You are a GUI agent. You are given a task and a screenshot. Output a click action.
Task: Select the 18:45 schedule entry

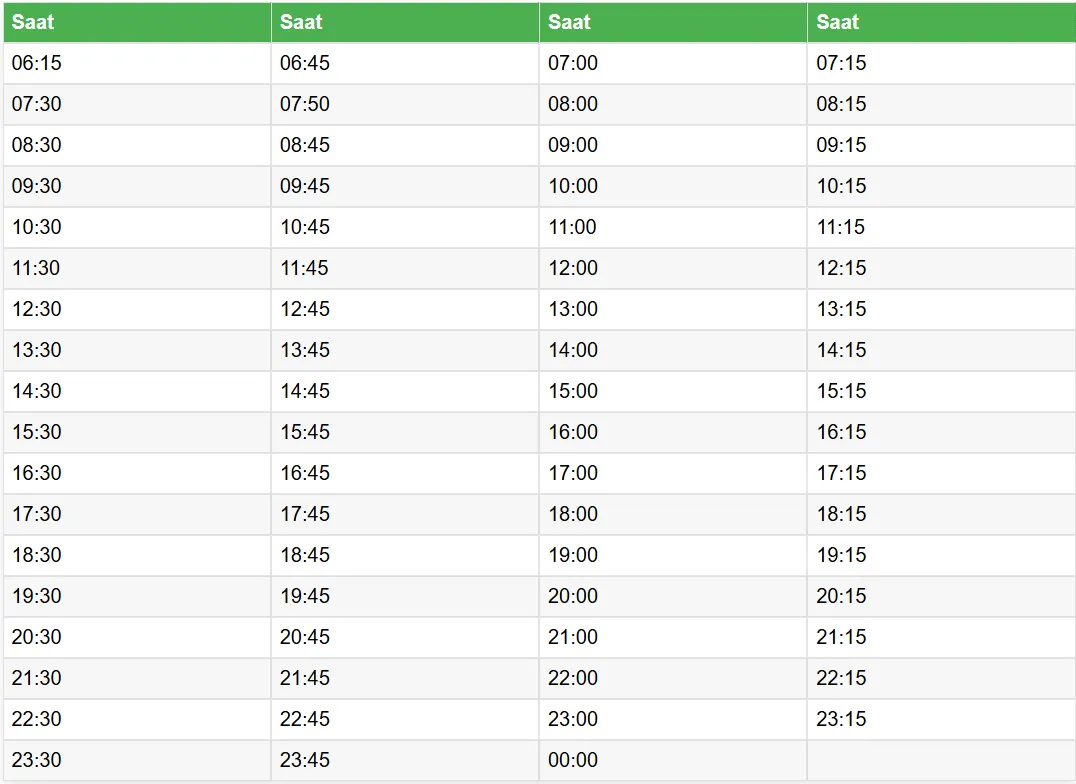(305, 555)
